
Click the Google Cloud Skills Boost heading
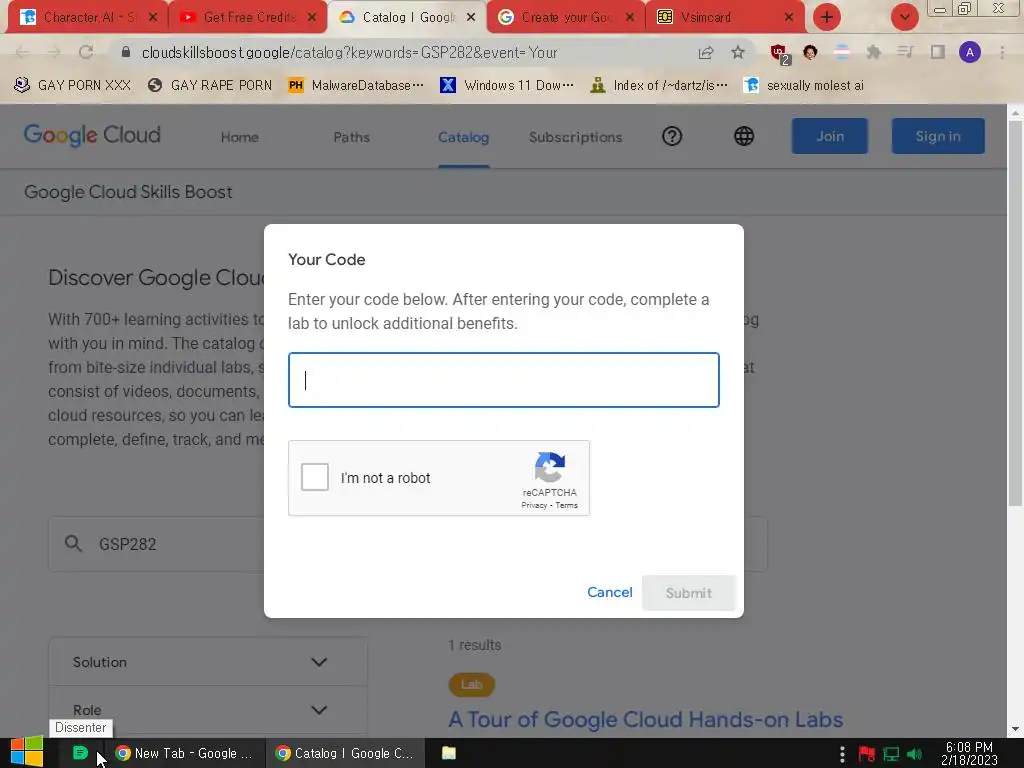[x=128, y=192]
